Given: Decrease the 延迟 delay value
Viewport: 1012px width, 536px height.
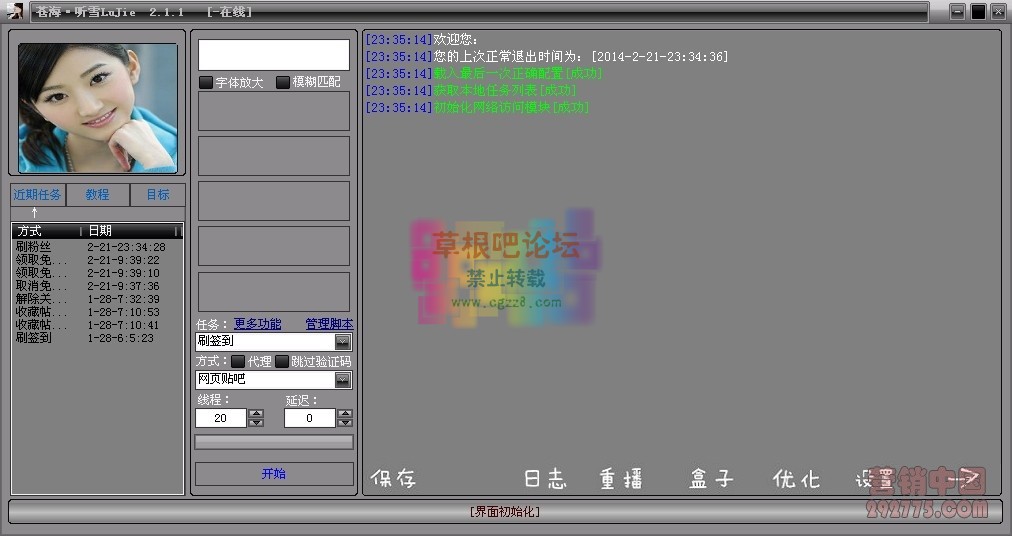Looking at the screenshot, I should [345, 422].
